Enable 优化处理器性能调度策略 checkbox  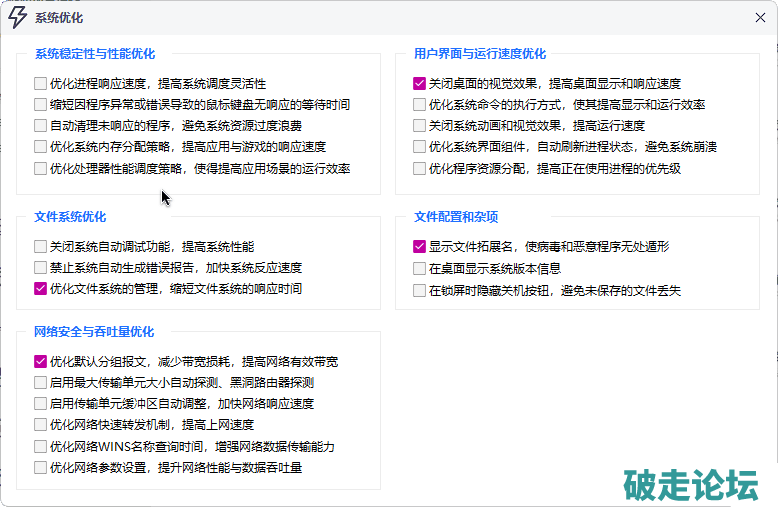40,168
